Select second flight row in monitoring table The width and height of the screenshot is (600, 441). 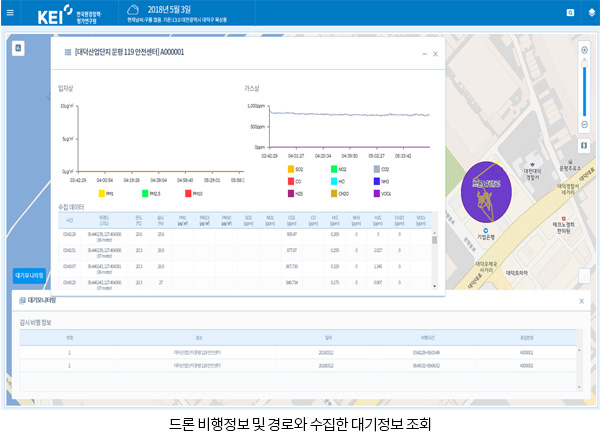[x=300, y=366]
